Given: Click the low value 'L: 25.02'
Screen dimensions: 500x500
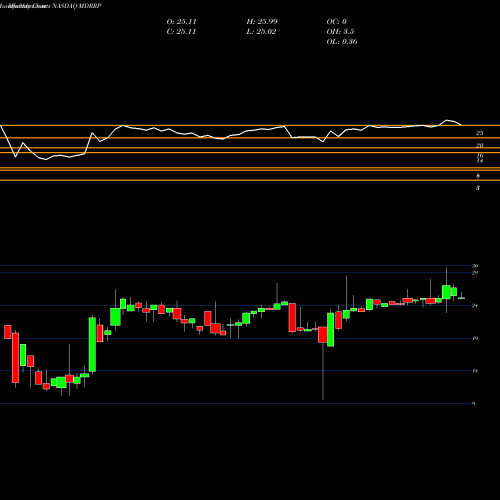Looking at the screenshot, I should (261, 31).
